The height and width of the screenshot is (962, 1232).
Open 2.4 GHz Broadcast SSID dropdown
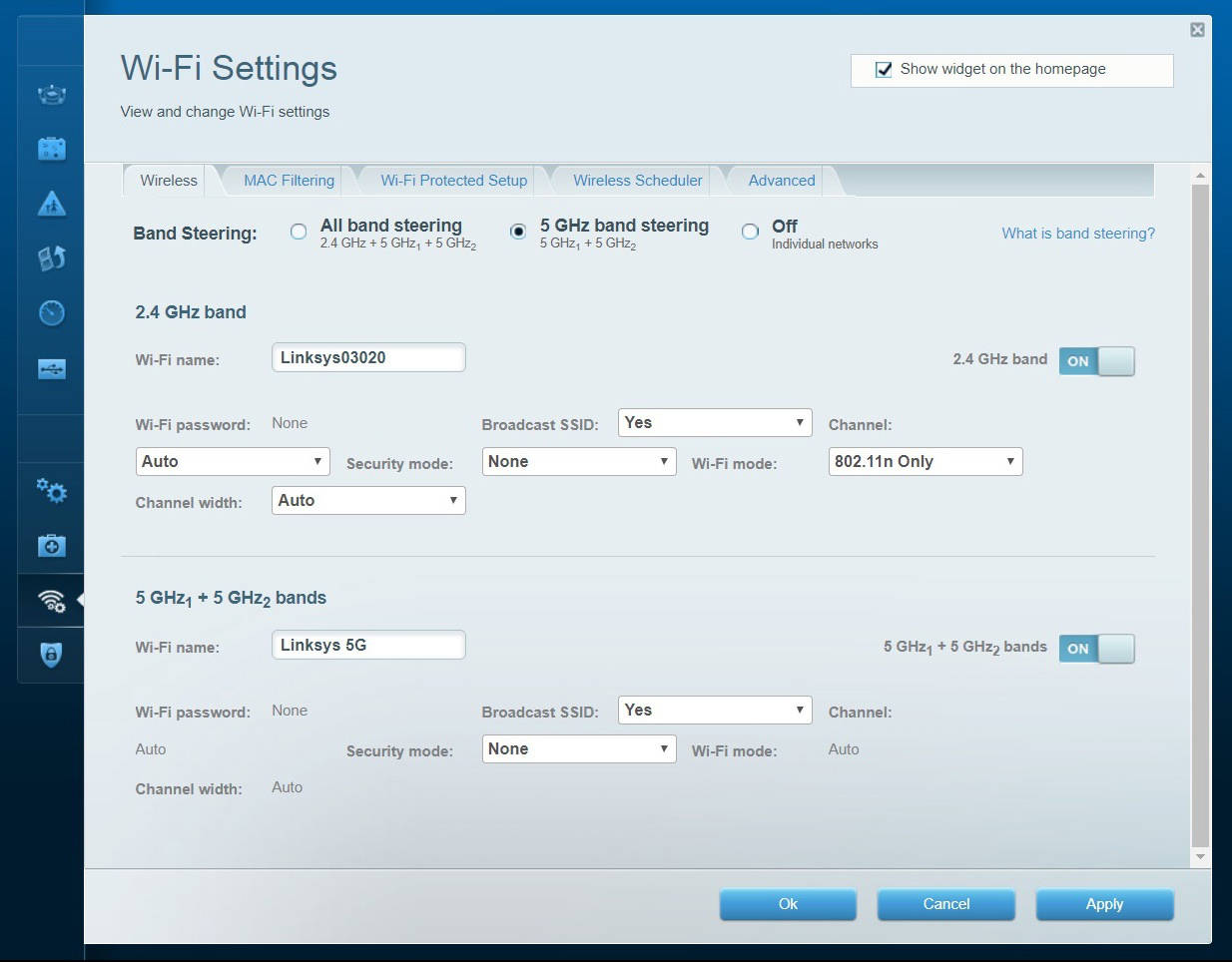pos(715,422)
